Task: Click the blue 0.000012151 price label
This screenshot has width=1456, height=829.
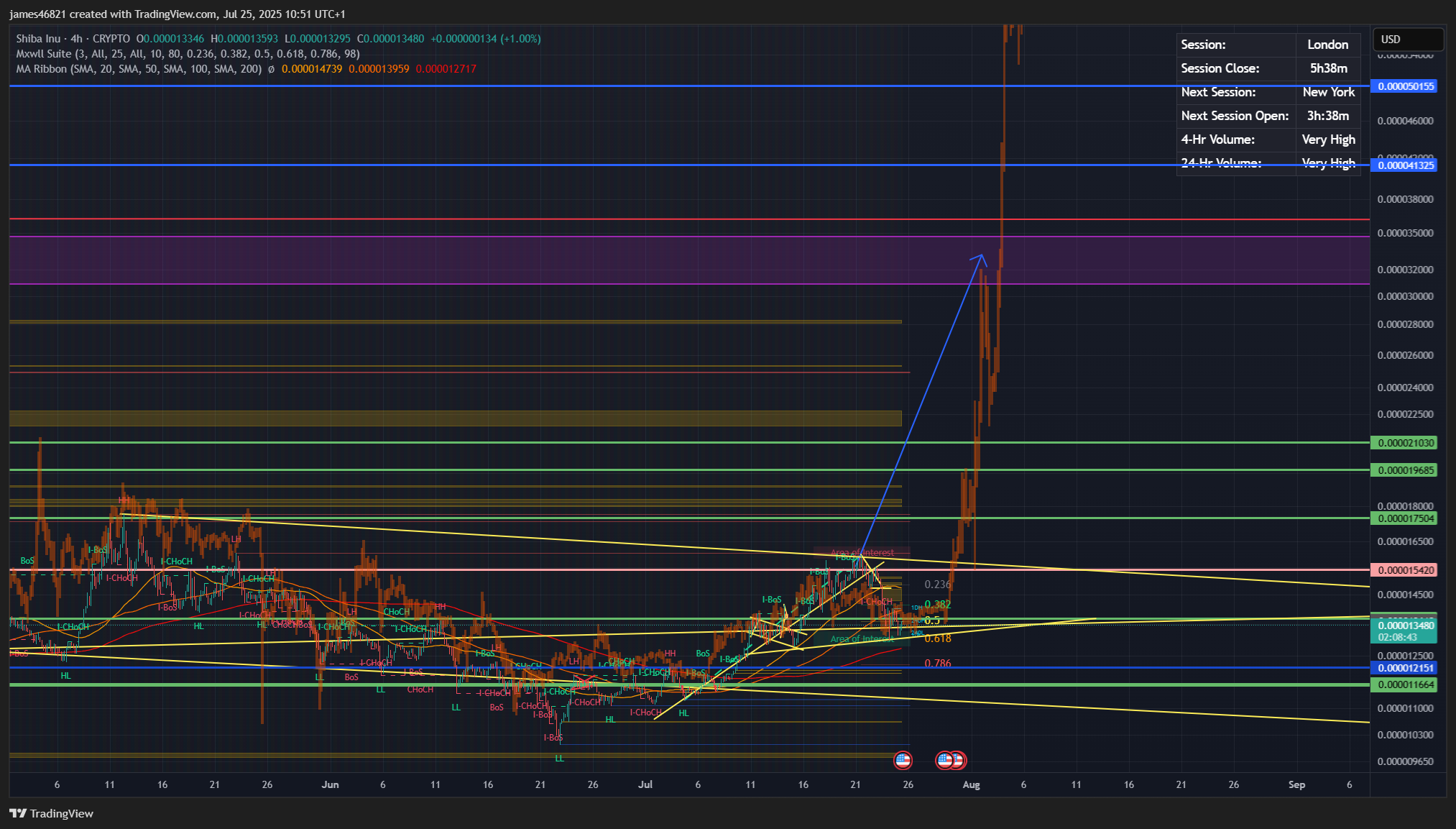Action: (1404, 668)
